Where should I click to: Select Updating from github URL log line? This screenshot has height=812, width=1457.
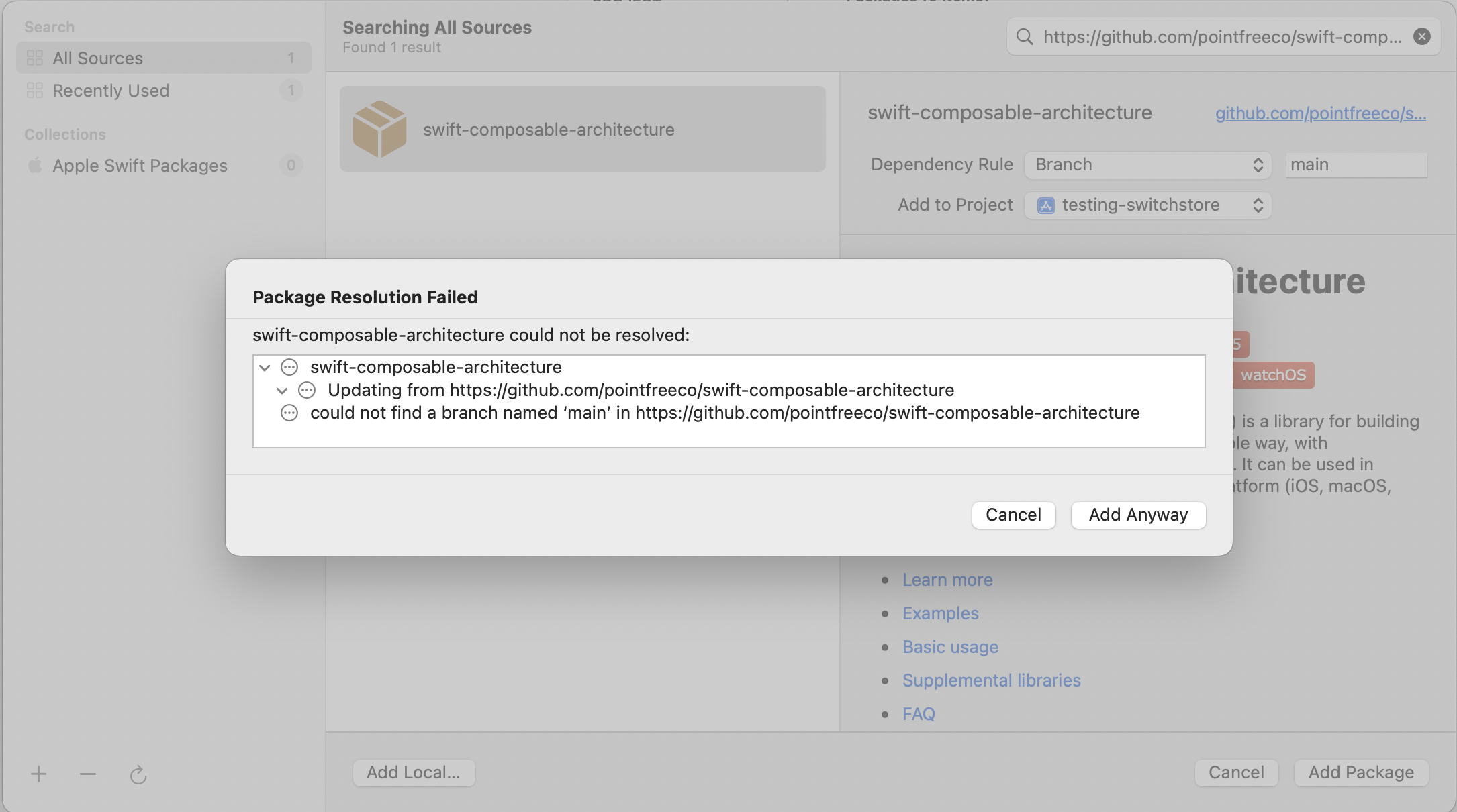[x=641, y=390]
